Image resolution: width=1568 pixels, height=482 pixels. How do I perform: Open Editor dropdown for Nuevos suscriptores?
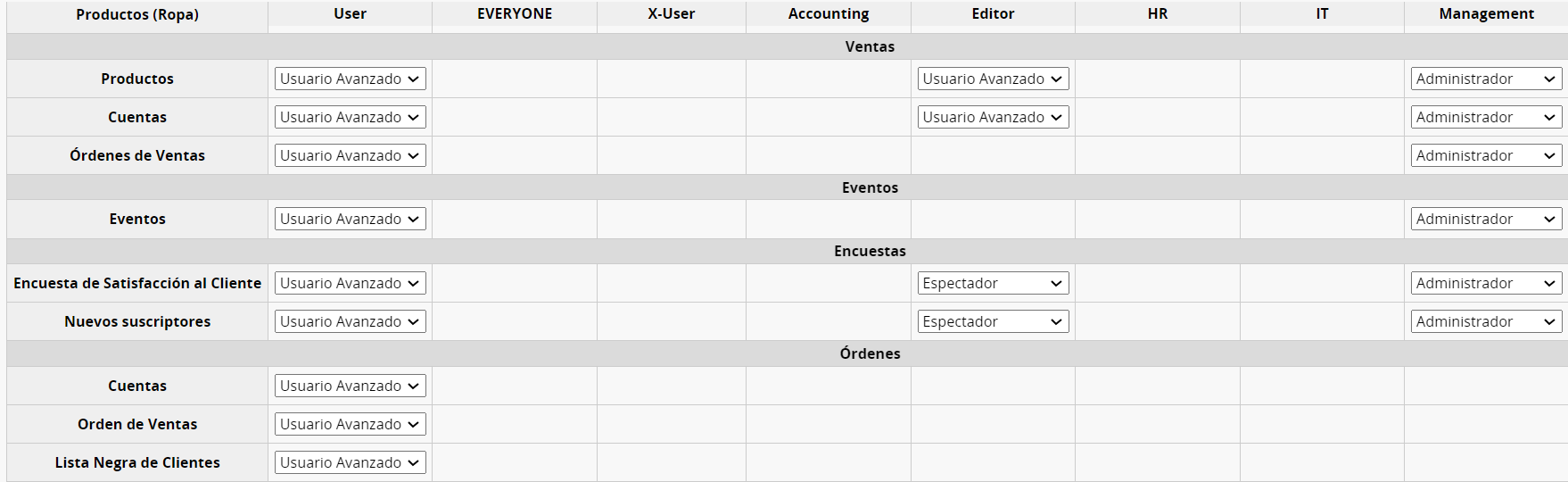[x=993, y=321]
